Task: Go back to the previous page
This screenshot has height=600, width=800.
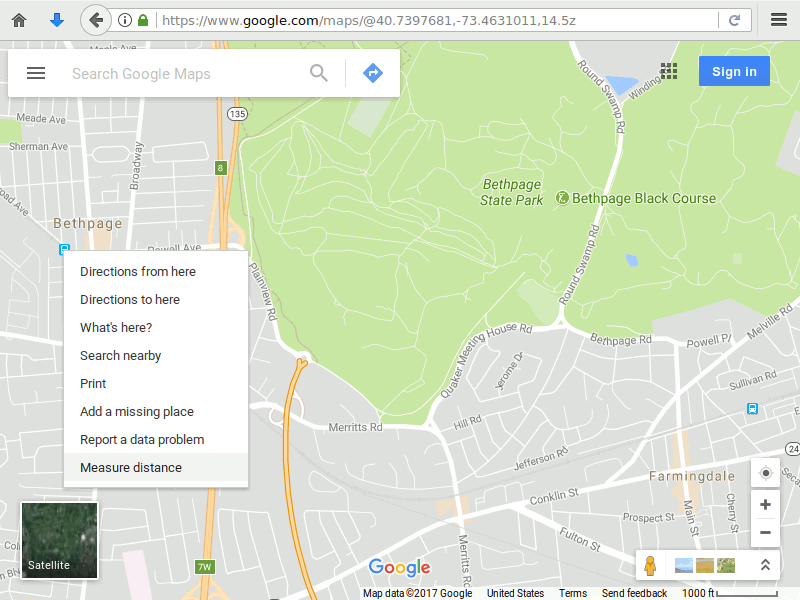Action: 95,20
